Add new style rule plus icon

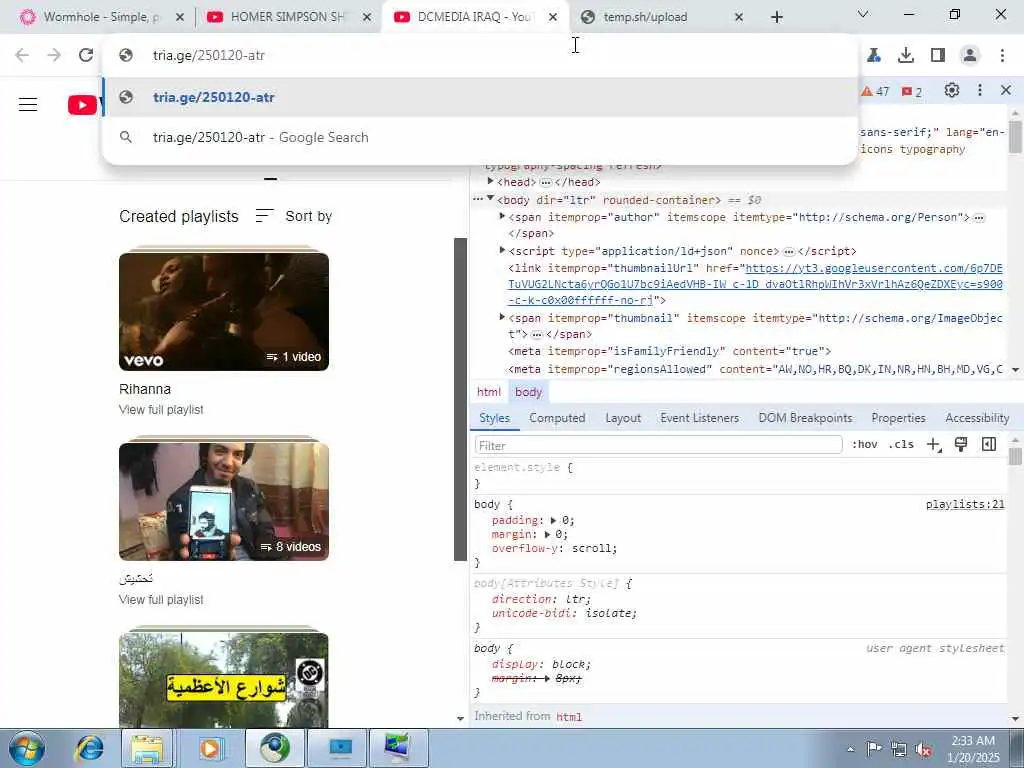tap(934, 445)
